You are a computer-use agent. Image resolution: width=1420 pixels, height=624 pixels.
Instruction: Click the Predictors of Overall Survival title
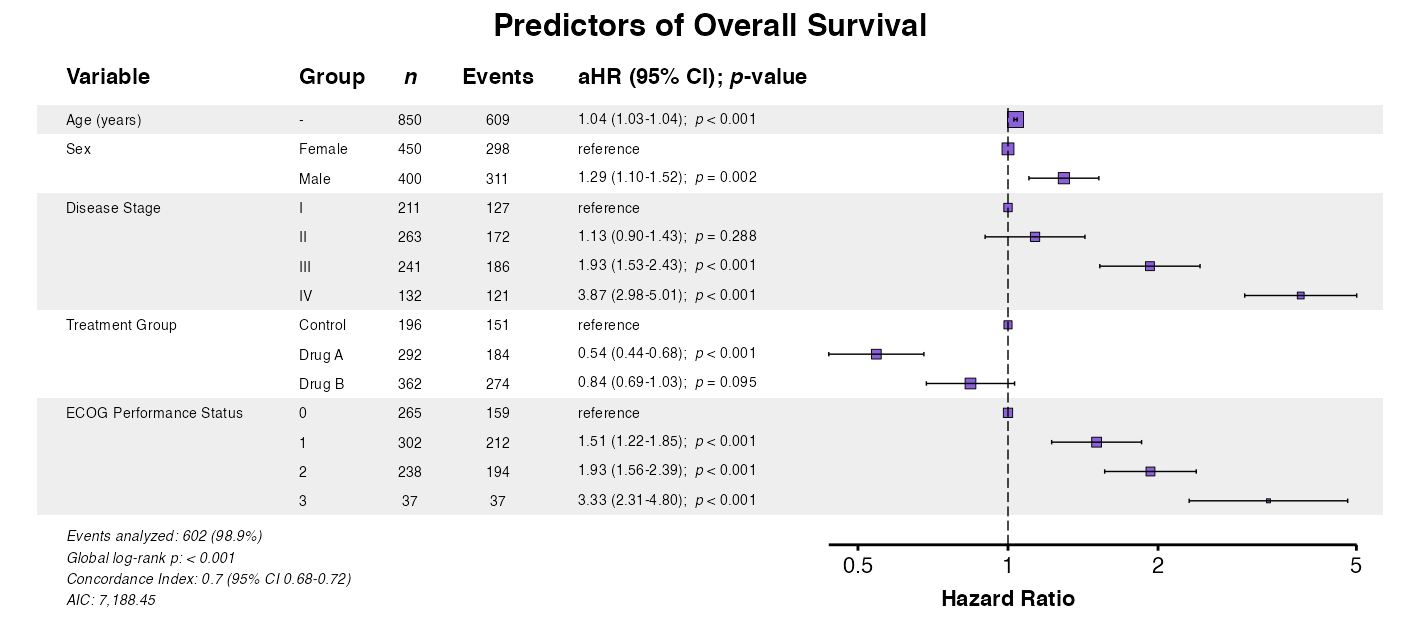[710, 26]
